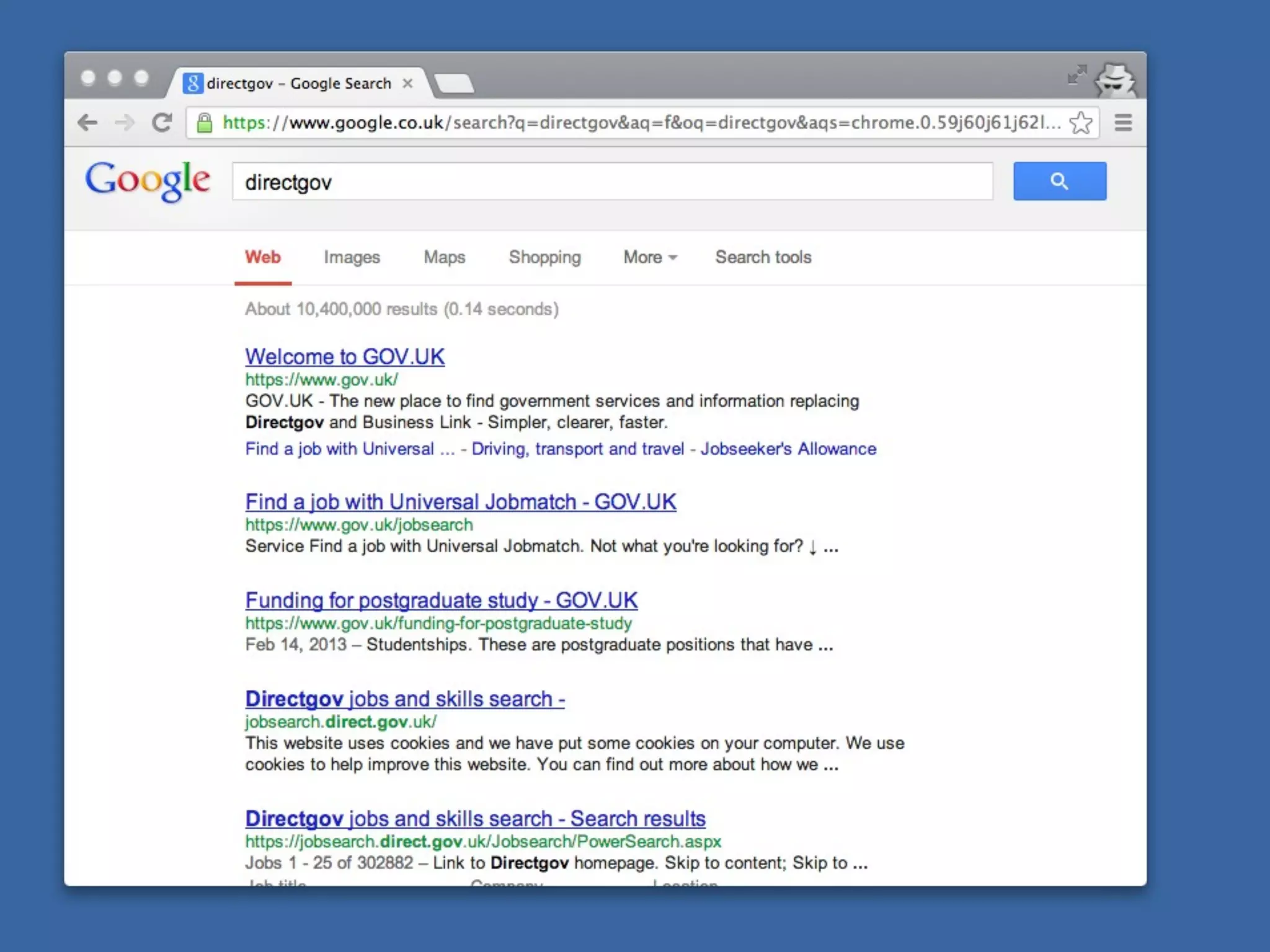Click the green SSL padlock icon
Screen dimensions: 1270x952
tap(205, 123)
